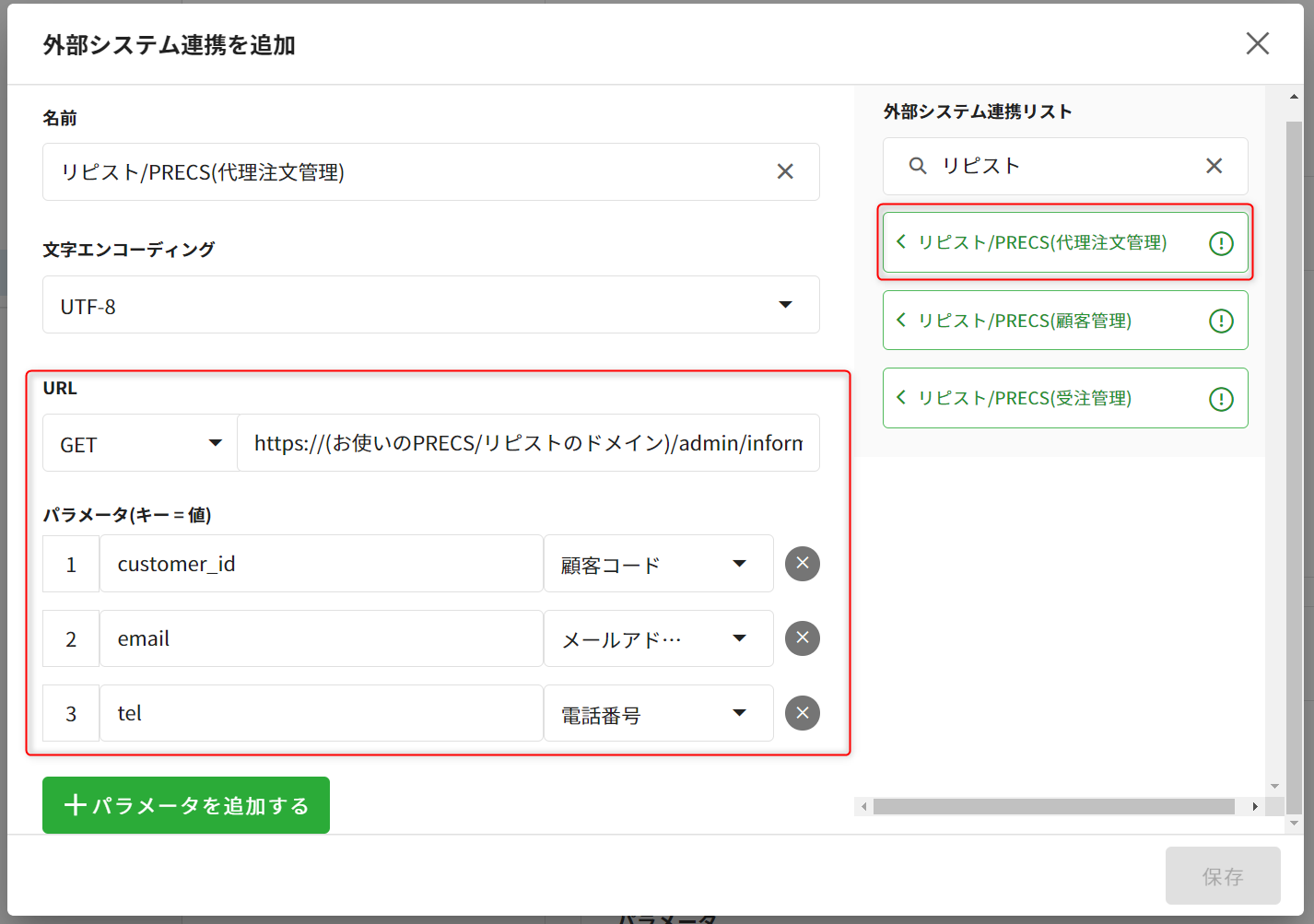Close the 外部システム連携を追加 dialog
The height and width of the screenshot is (924, 1314).
click(1257, 43)
